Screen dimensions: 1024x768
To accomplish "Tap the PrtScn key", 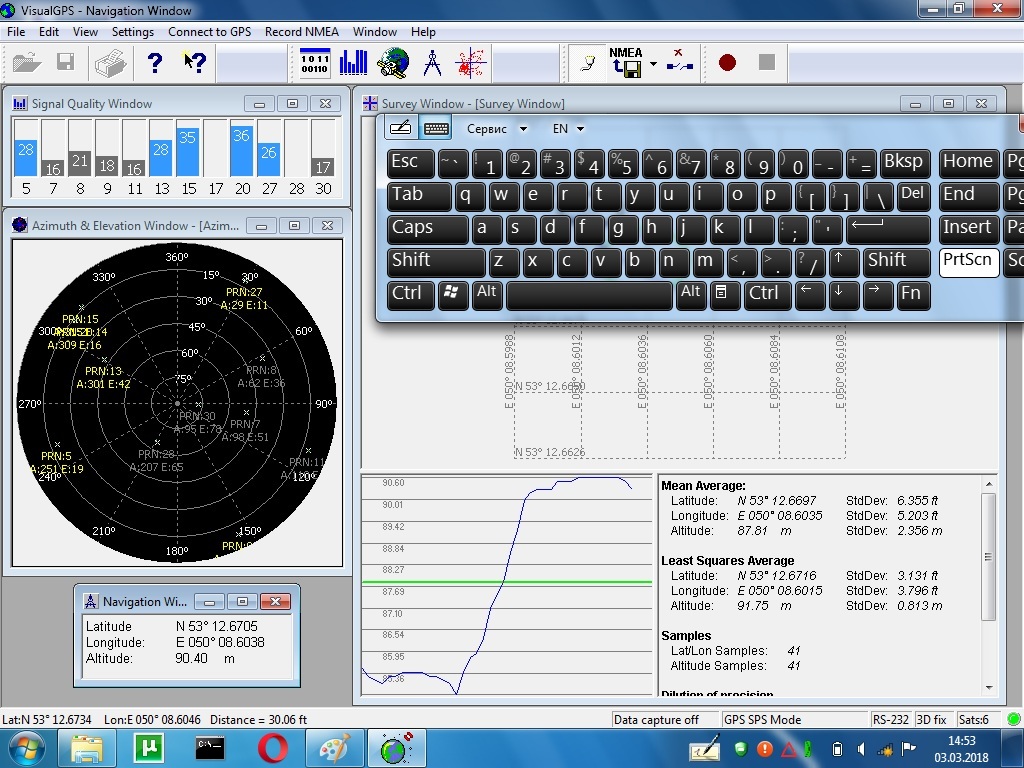I will coord(969,262).
